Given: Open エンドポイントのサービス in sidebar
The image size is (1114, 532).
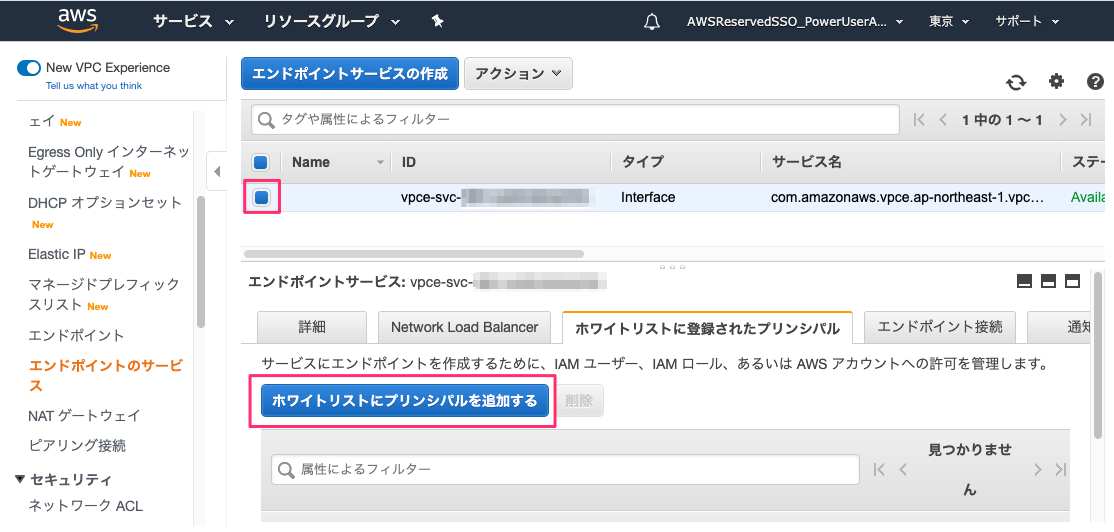Looking at the screenshot, I should [x=105, y=375].
